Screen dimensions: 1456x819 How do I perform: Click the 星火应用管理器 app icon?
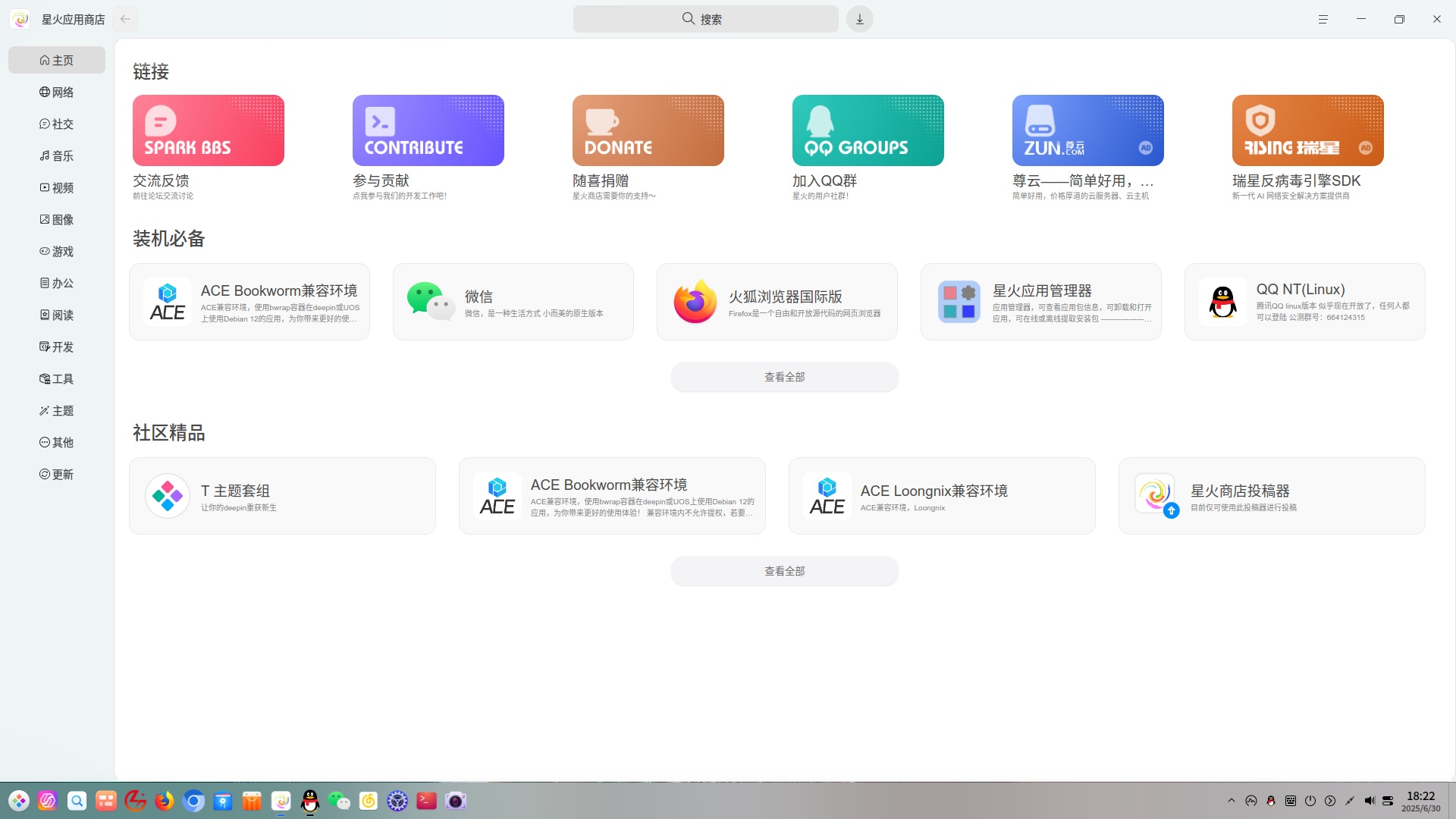pyautogui.click(x=959, y=302)
